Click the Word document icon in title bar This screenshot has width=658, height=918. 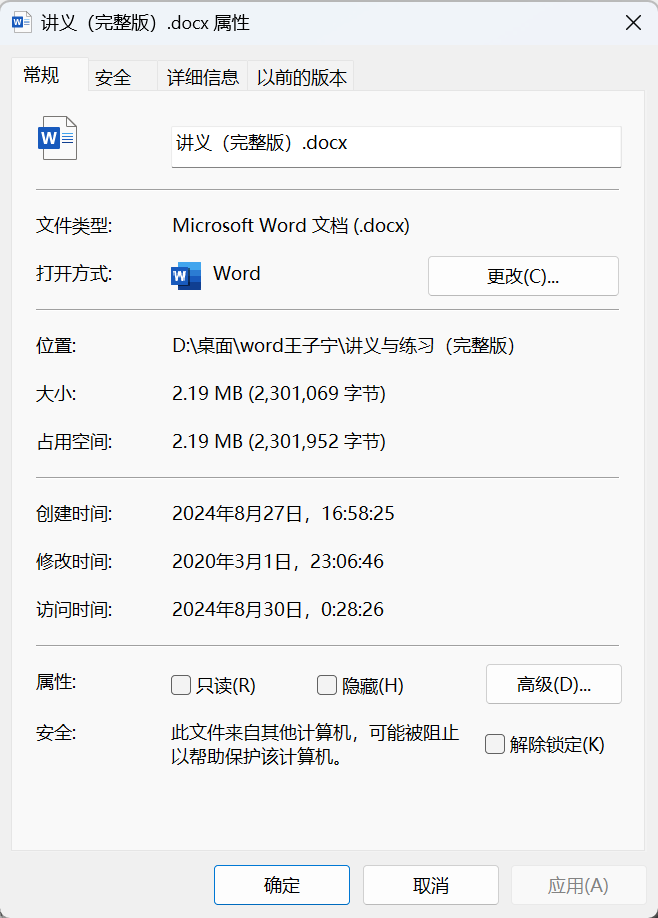[x=22, y=23]
